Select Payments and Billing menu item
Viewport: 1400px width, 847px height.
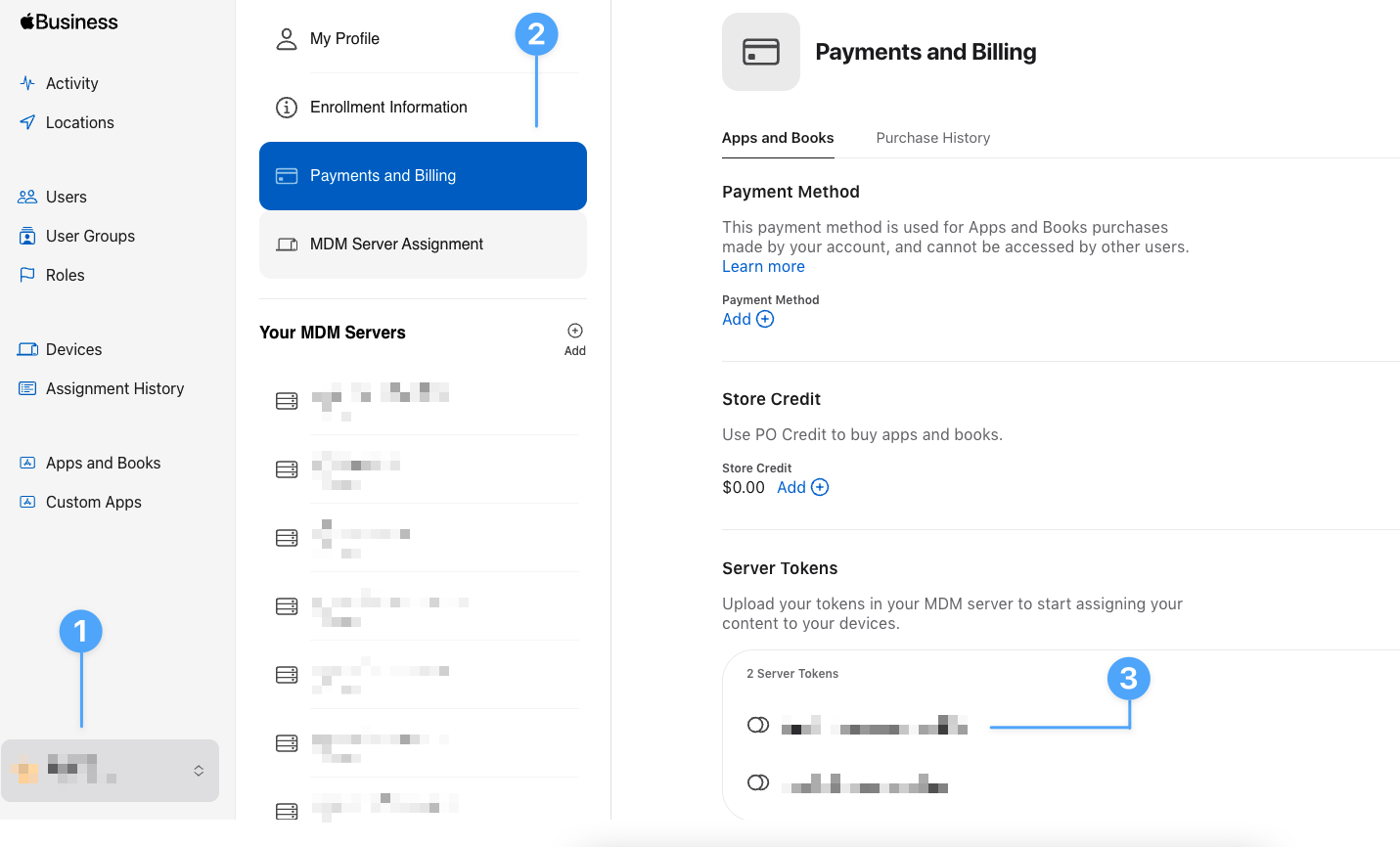pyautogui.click(x=423, y=176)
